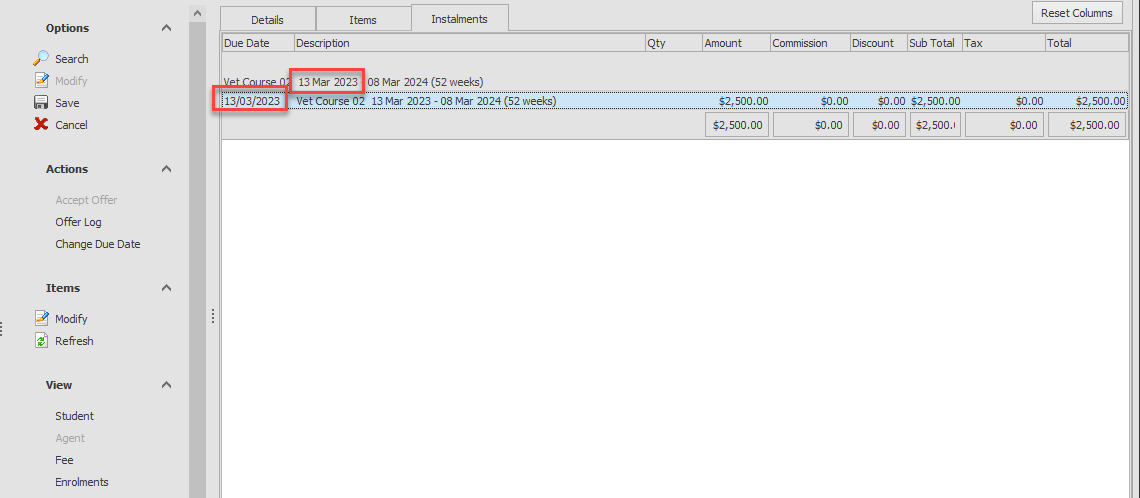
Task: Click the red Cancel X icon
Action: pos(41,125)
